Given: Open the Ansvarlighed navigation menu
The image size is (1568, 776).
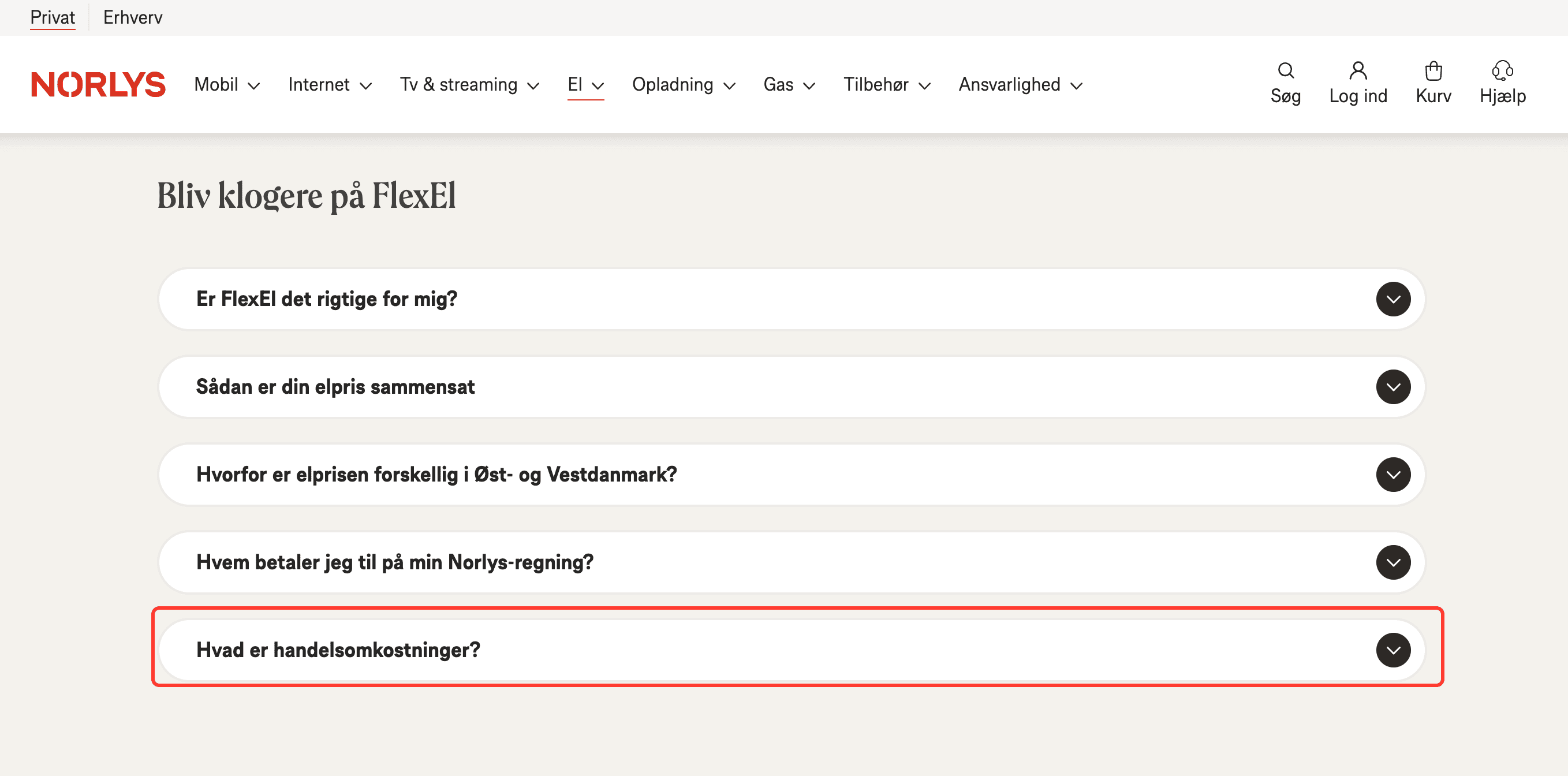Looking at the screenshot, I should [1020, 85].
